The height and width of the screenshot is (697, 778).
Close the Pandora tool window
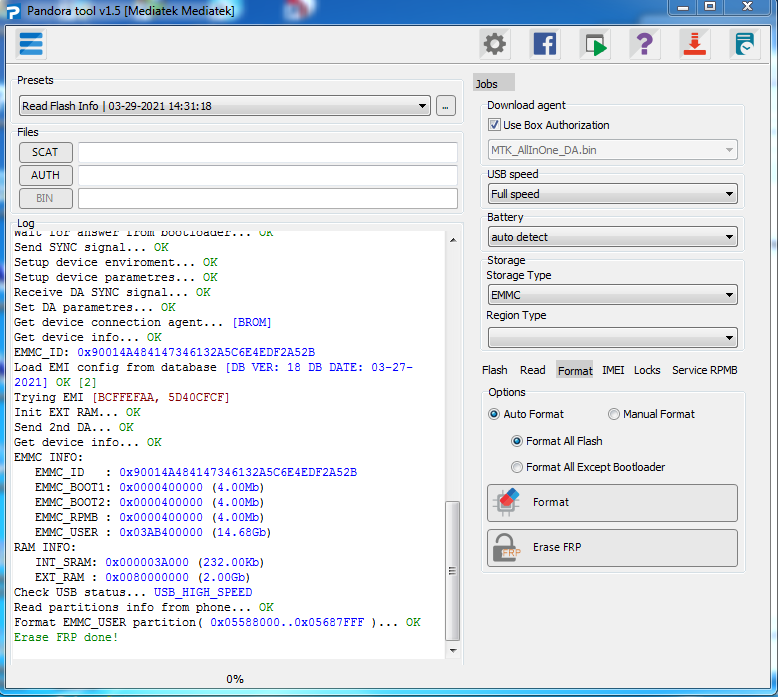tap(747, 7)
